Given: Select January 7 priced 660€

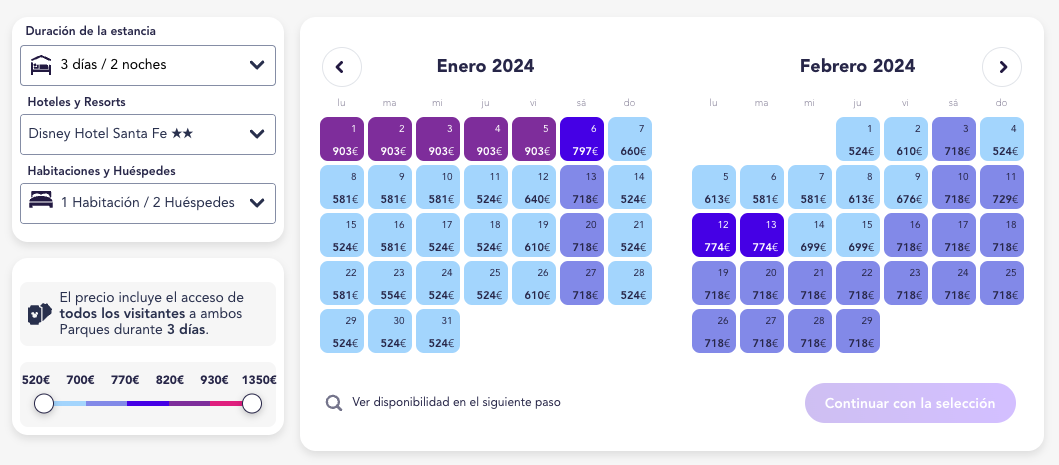Looking at the screenshot, I should pyautogui.click(x=630, y=139).
